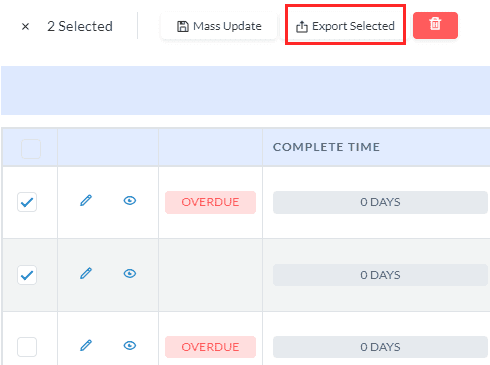This screenshot has width=490, height=365.
Task: Click the Mass Update button
Action: tap(219, 26)
